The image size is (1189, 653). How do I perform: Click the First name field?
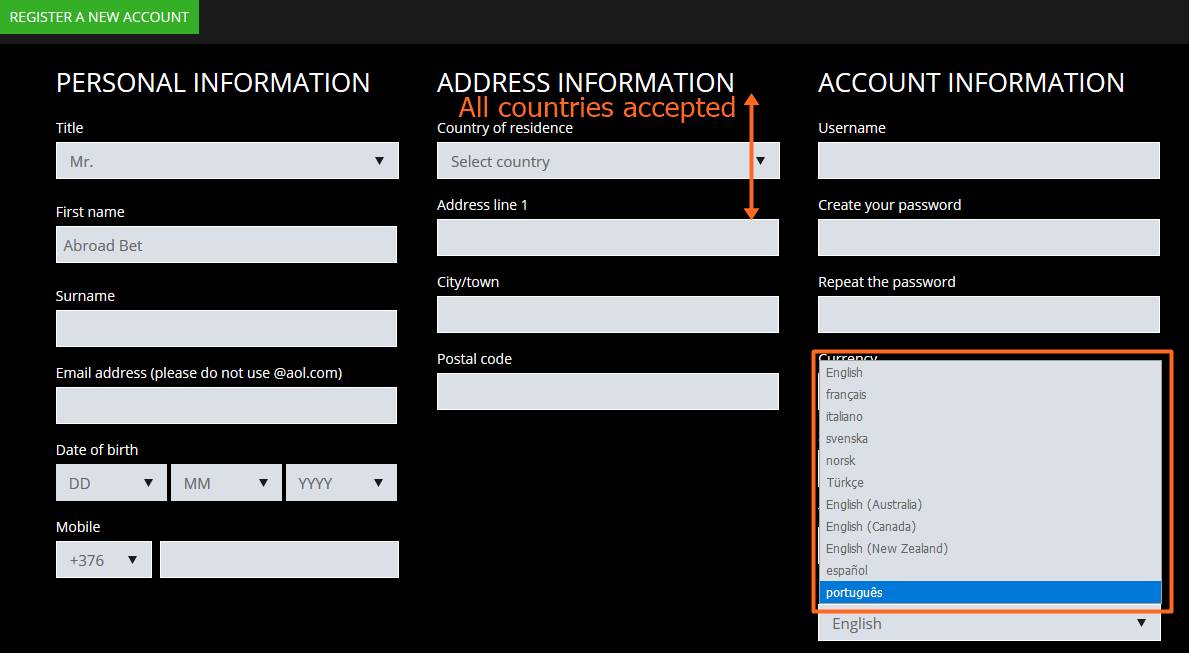(226, 245)
